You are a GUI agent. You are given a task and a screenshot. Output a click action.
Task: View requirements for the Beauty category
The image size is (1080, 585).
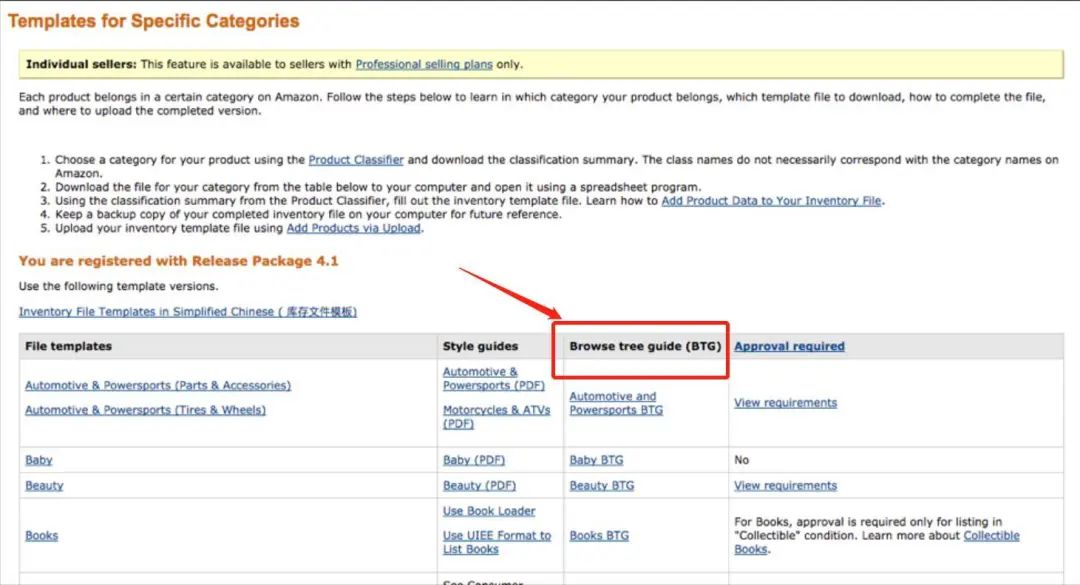(x=785, y=486)
